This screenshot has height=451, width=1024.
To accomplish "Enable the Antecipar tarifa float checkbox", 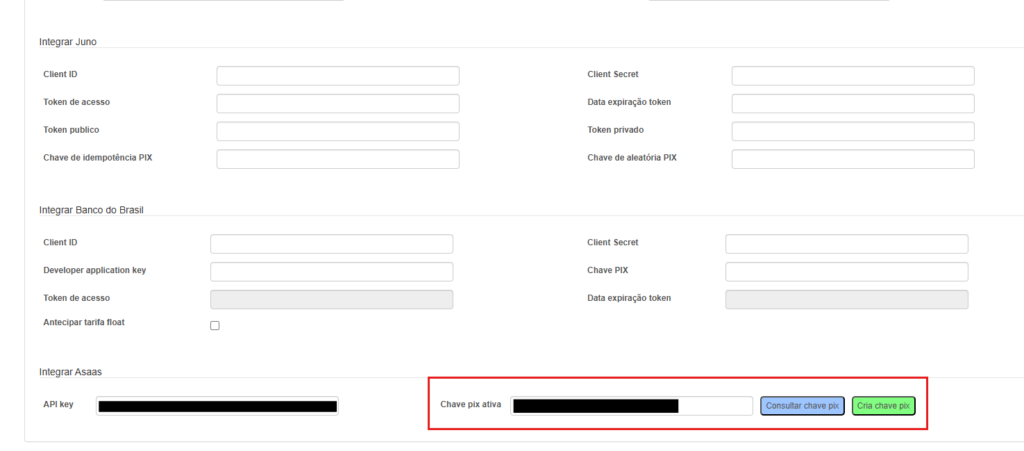I will [x=215, y=326].
